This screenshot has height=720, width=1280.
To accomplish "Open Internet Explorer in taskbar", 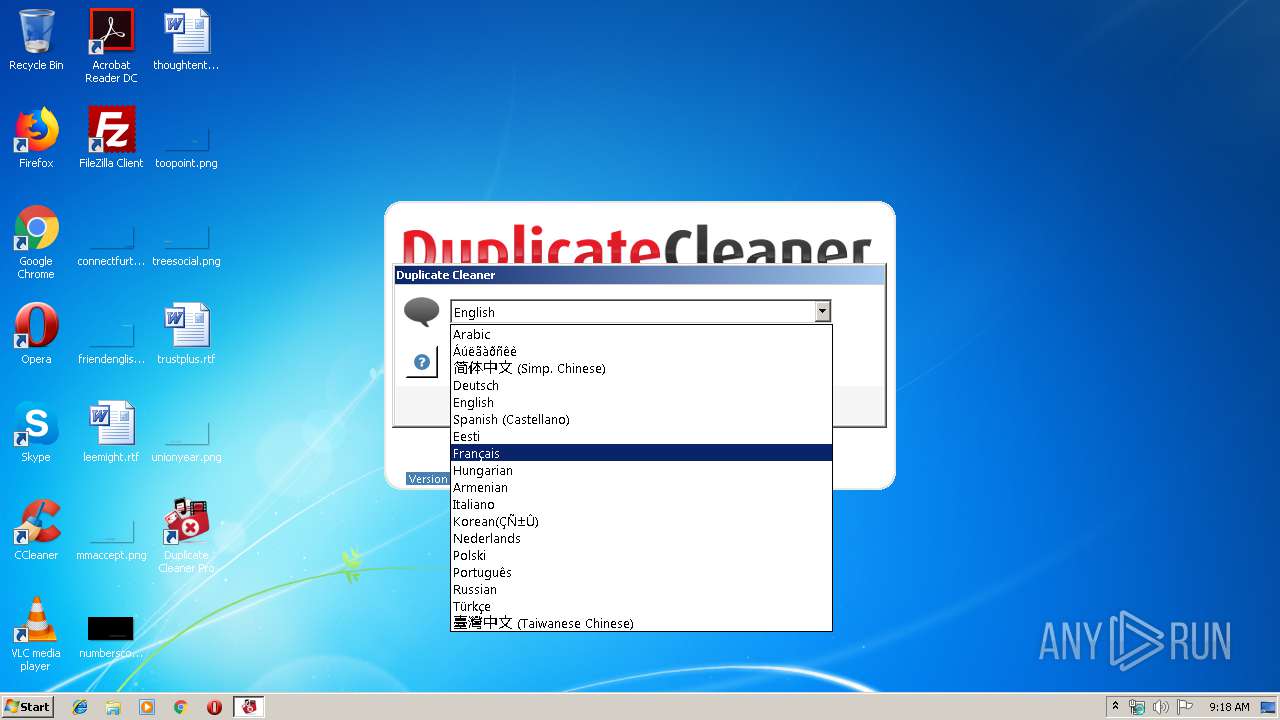I will (x=80, y=707).
